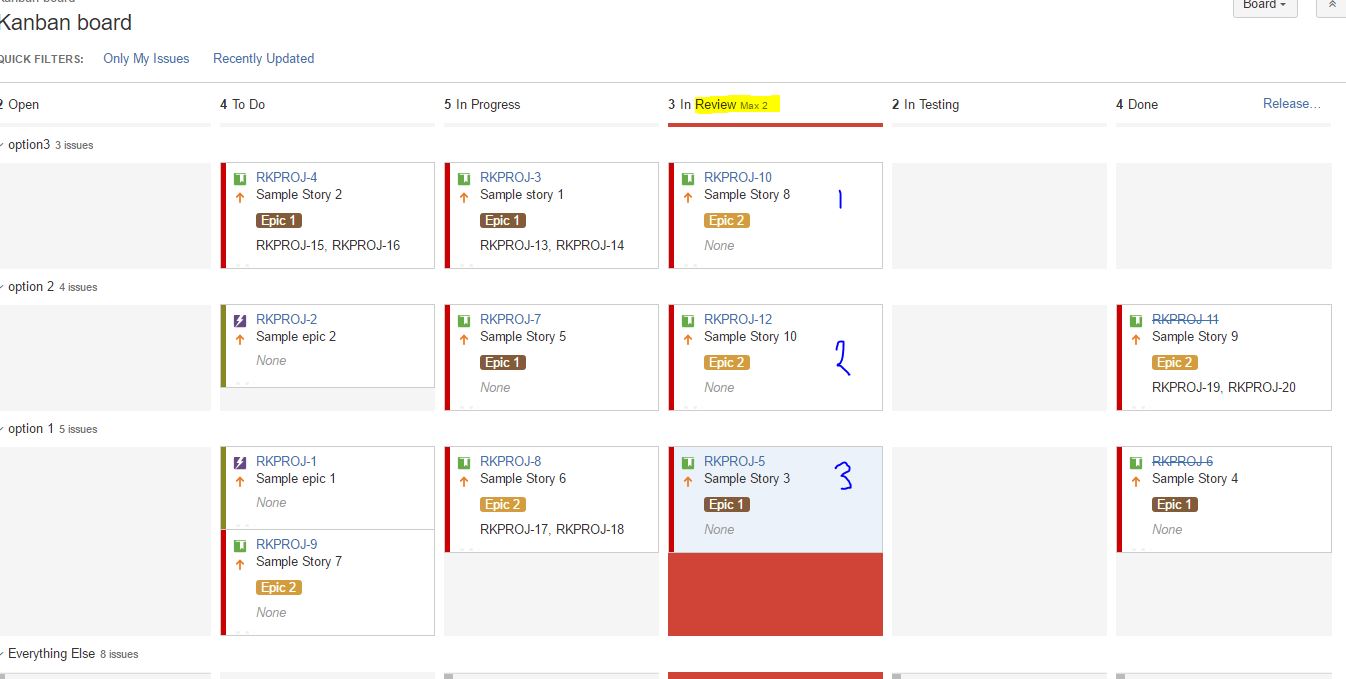The width and height of the screenshot is (1346, 679).
Task: Click the priority arrow on Sample Story 6
Action: click(464, 482)
